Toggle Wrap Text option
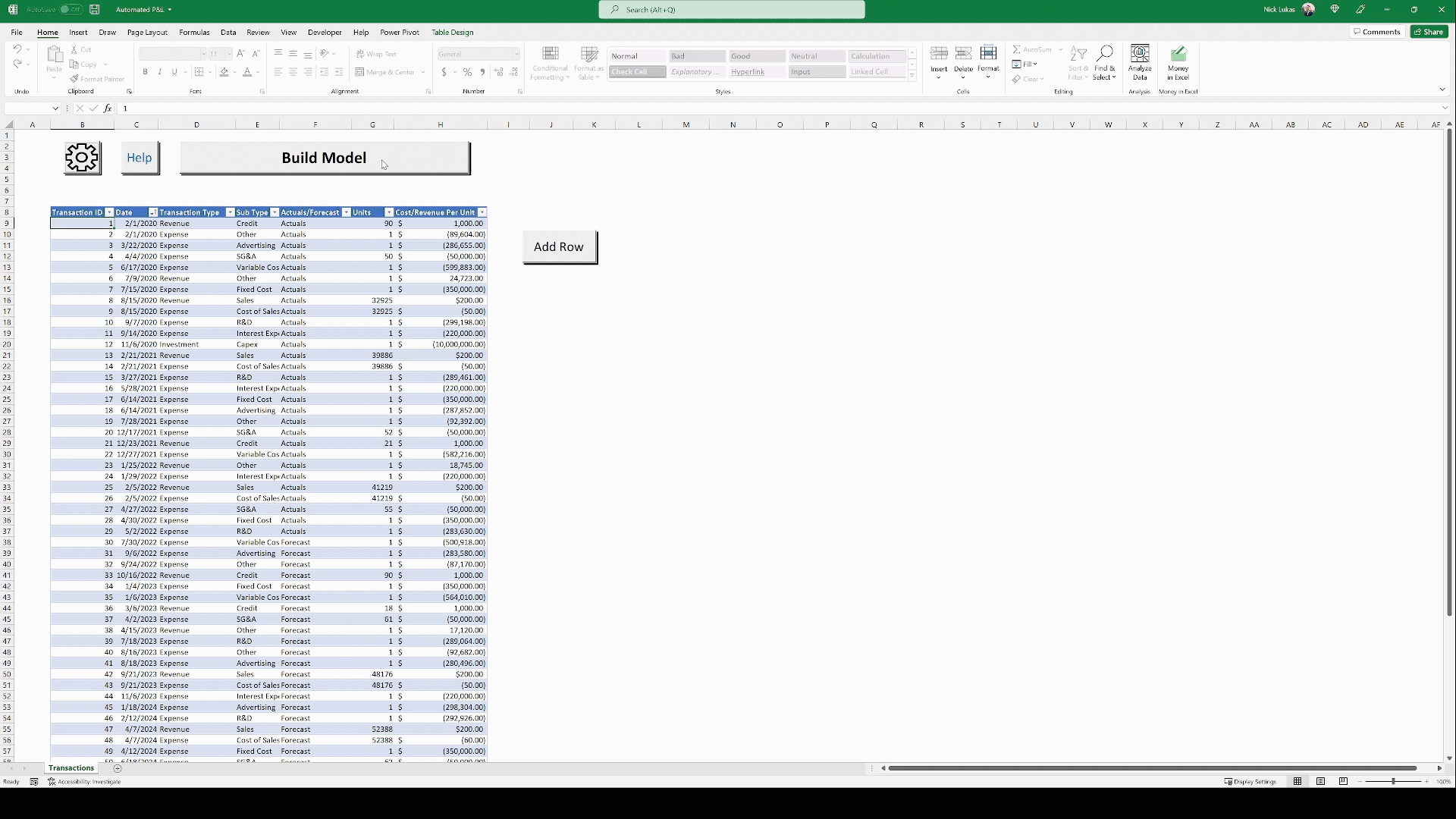Image resolution: width=1456 pixels, height=819 pixels. pyautogui.click(x=376, y=54)
